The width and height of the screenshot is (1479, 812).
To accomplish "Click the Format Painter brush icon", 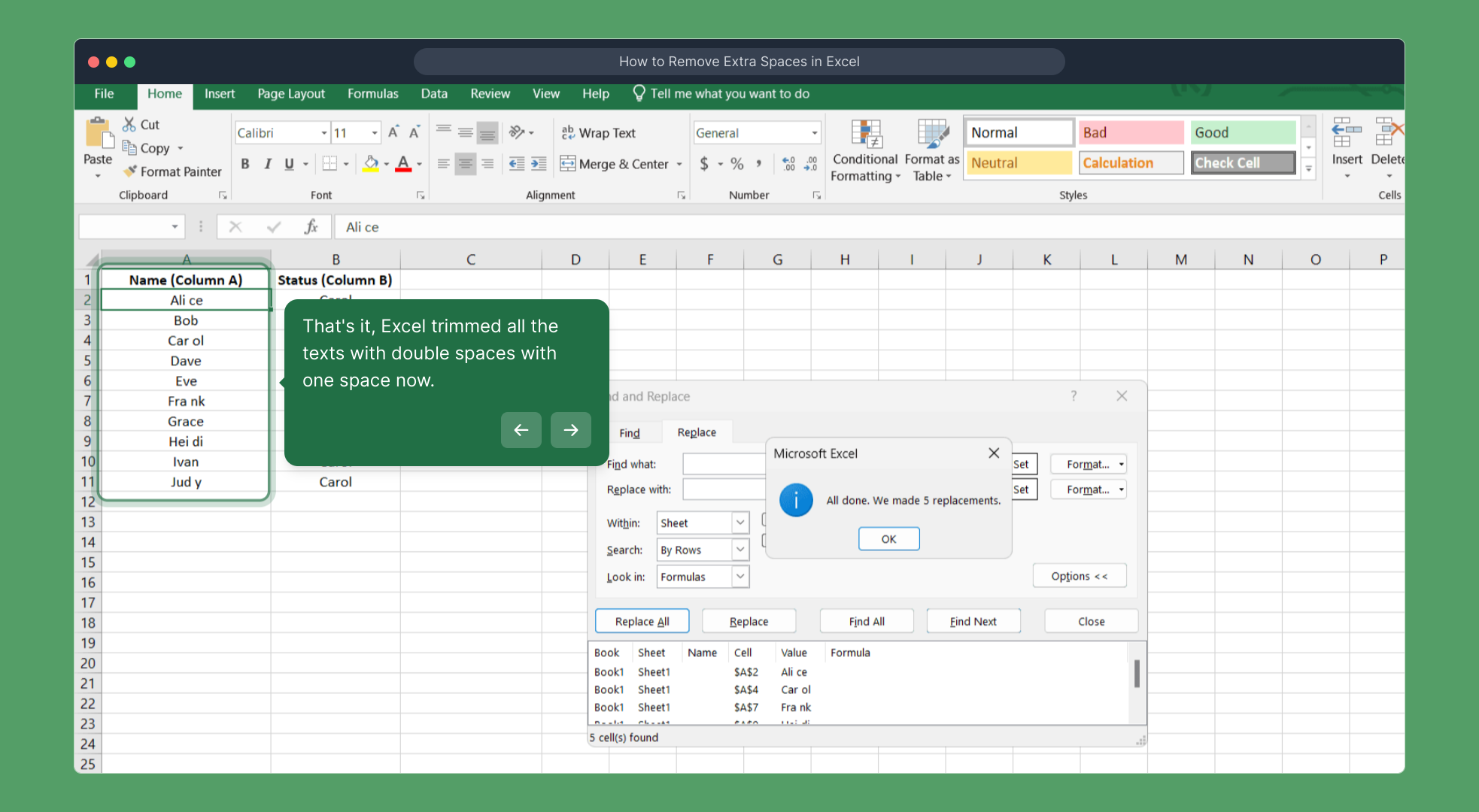I will pos(130,171).
